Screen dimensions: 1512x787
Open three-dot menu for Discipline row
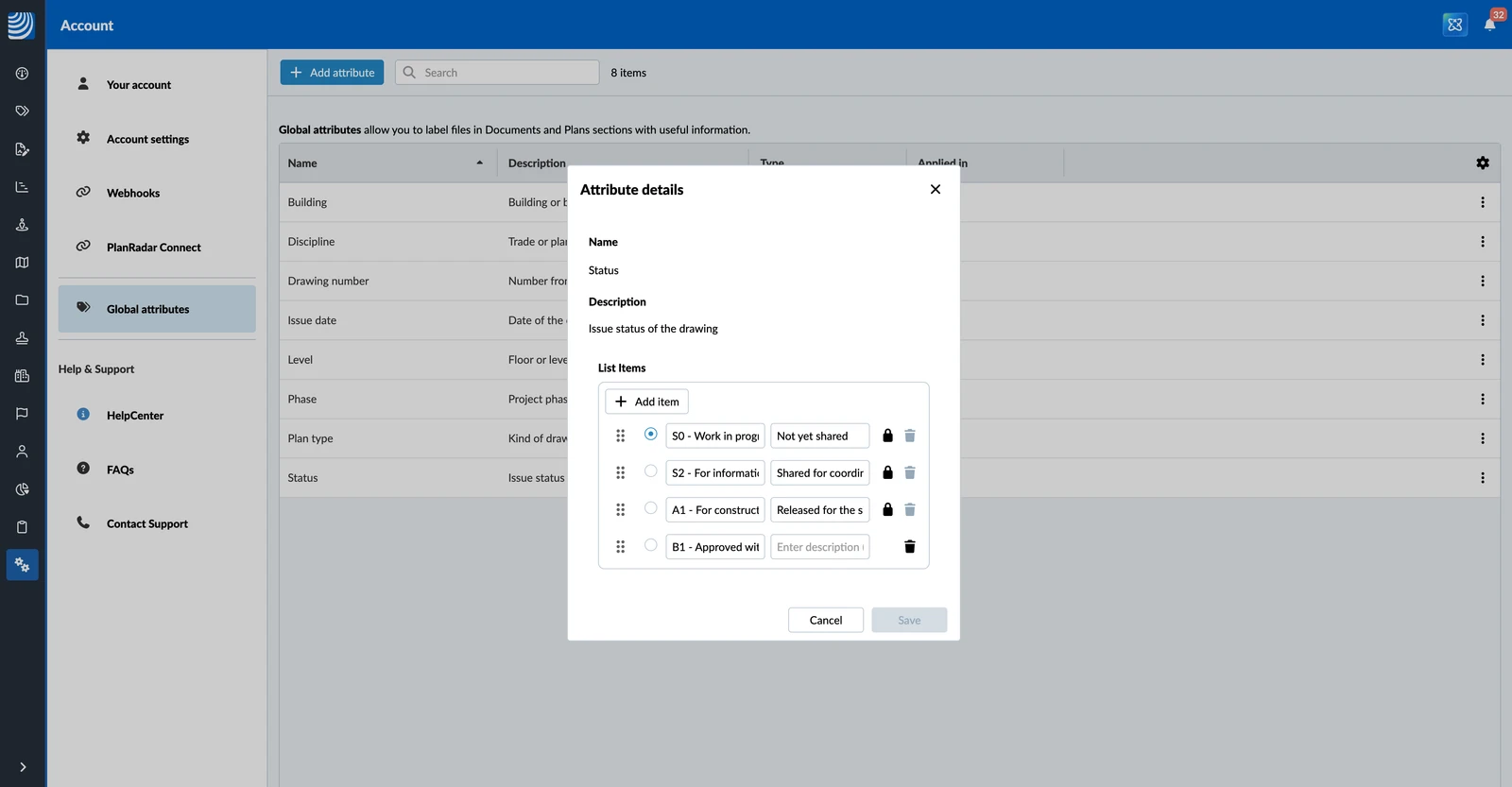click(1483, 242)
